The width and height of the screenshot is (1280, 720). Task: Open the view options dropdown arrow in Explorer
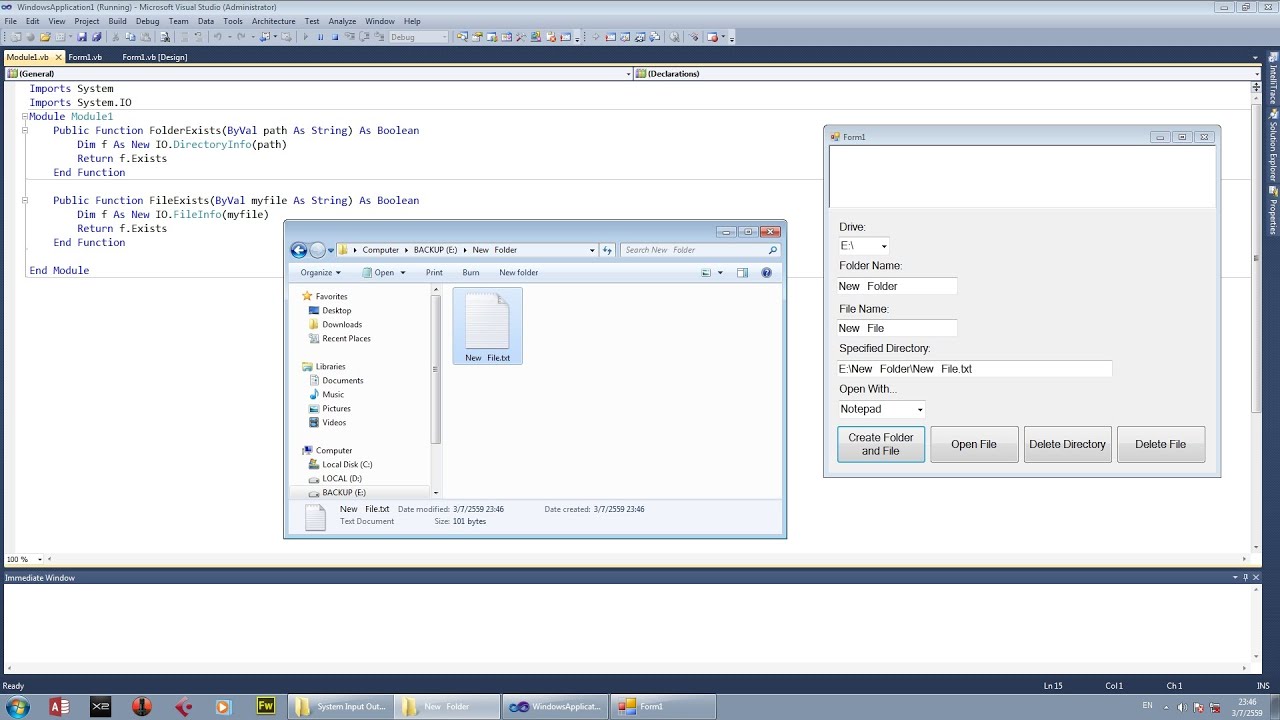click(x=720, y=272)
